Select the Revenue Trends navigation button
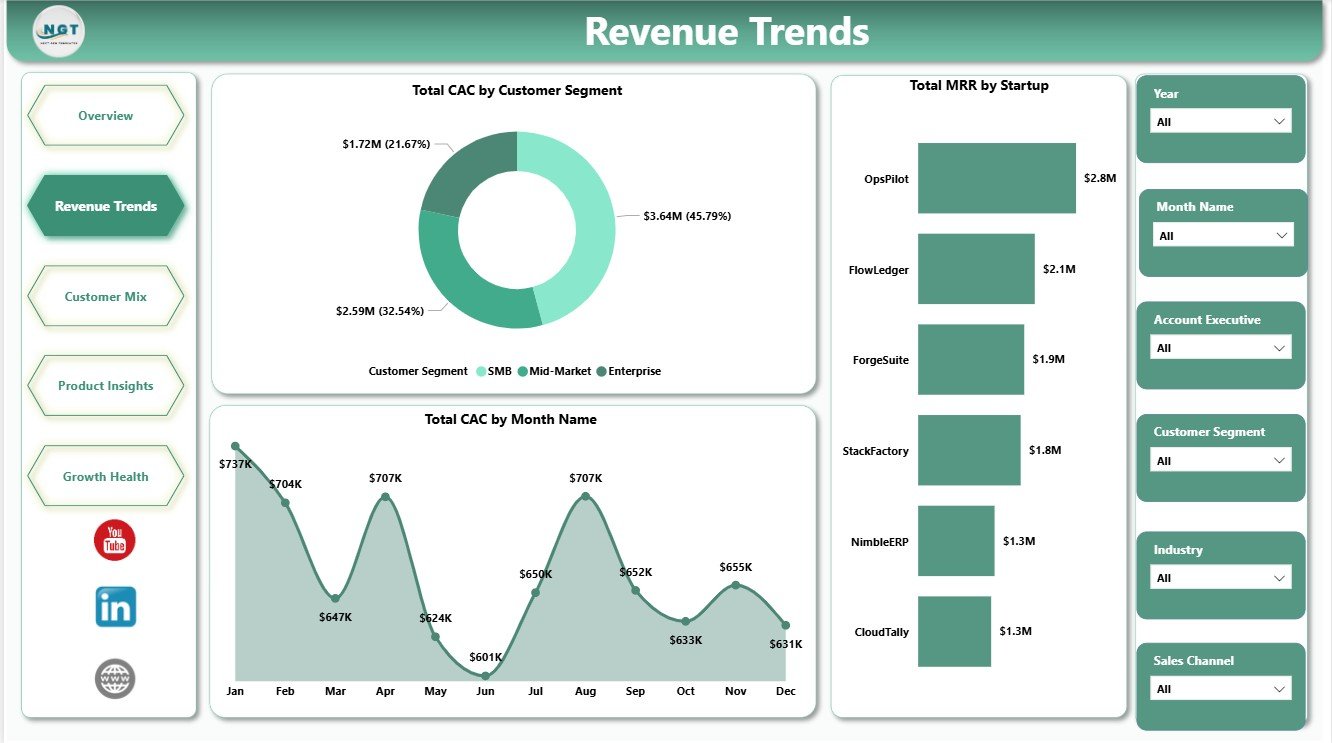1332x743 pixels. [106, 206]
